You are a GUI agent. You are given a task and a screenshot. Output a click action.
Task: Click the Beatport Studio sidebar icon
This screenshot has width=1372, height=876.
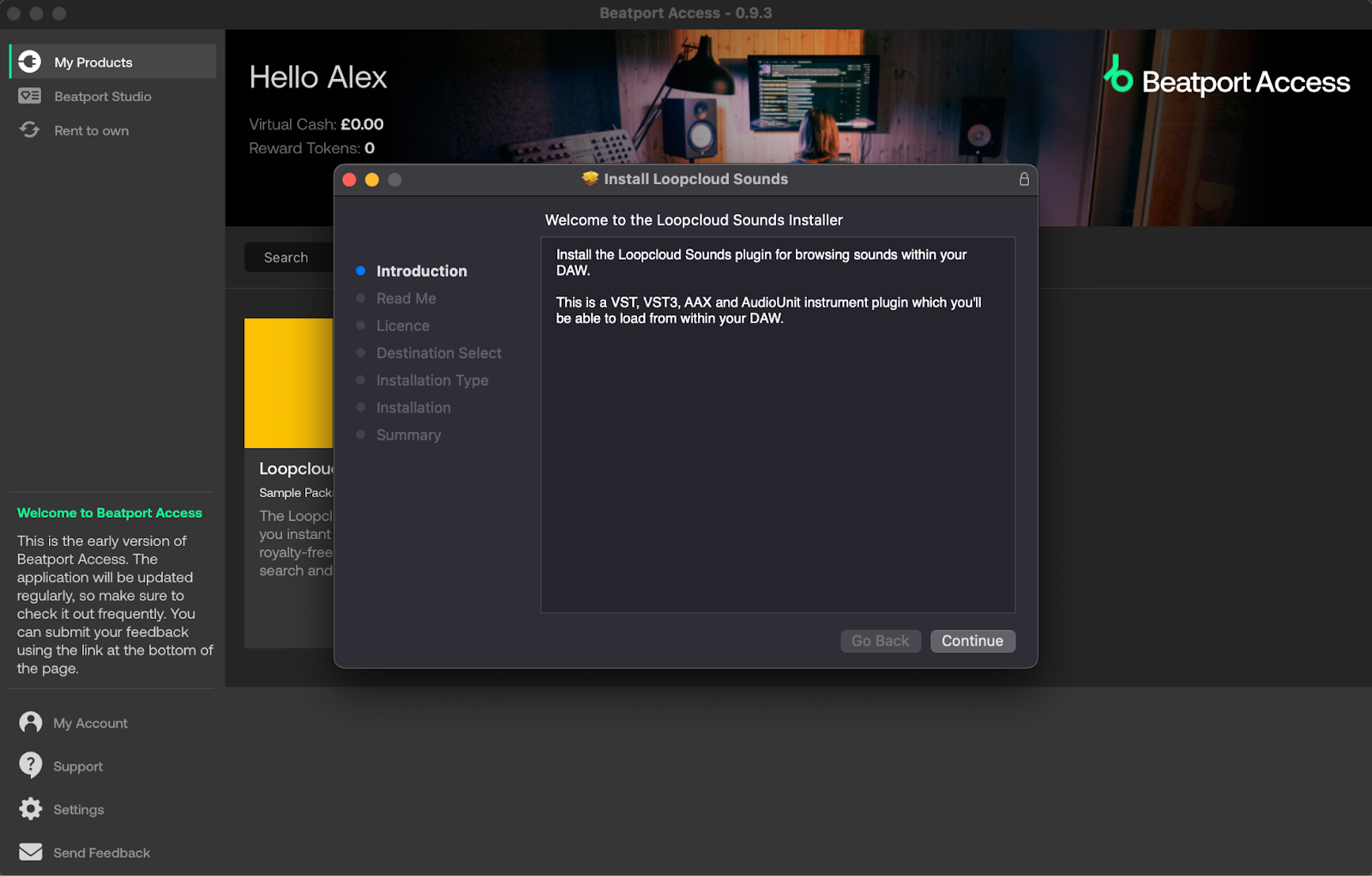30,96
